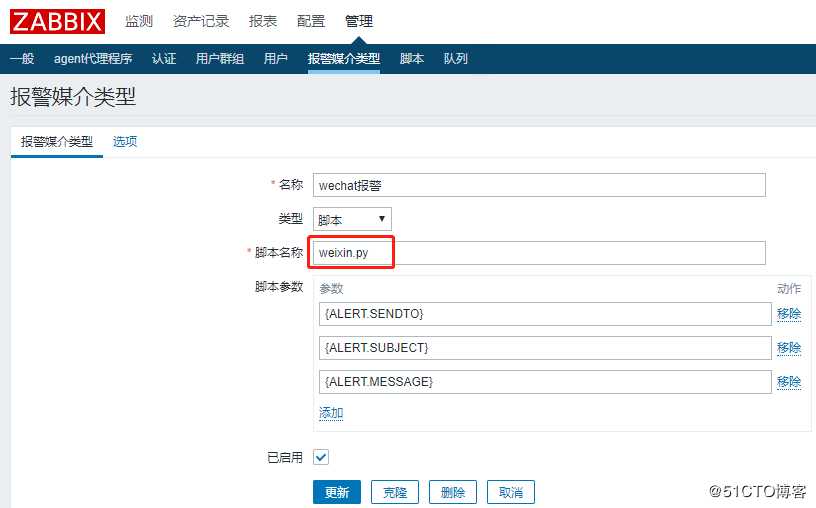Go to 用户群组 submenu
Screen dimensions: 816x508
point(220,58)
